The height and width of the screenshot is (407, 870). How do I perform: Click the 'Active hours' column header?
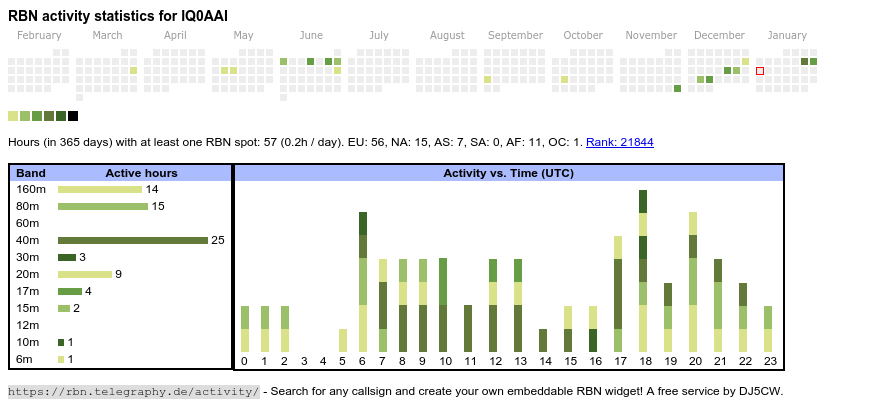click(x=141, y=173)
